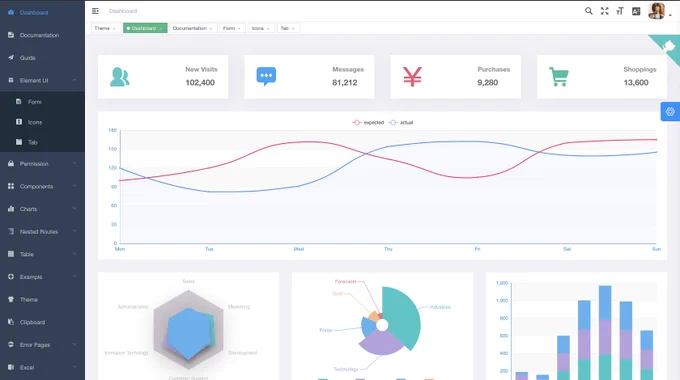Open the GitHub corner ribbon icon
The height and width of the screenshot is (380, 680).
668,46
